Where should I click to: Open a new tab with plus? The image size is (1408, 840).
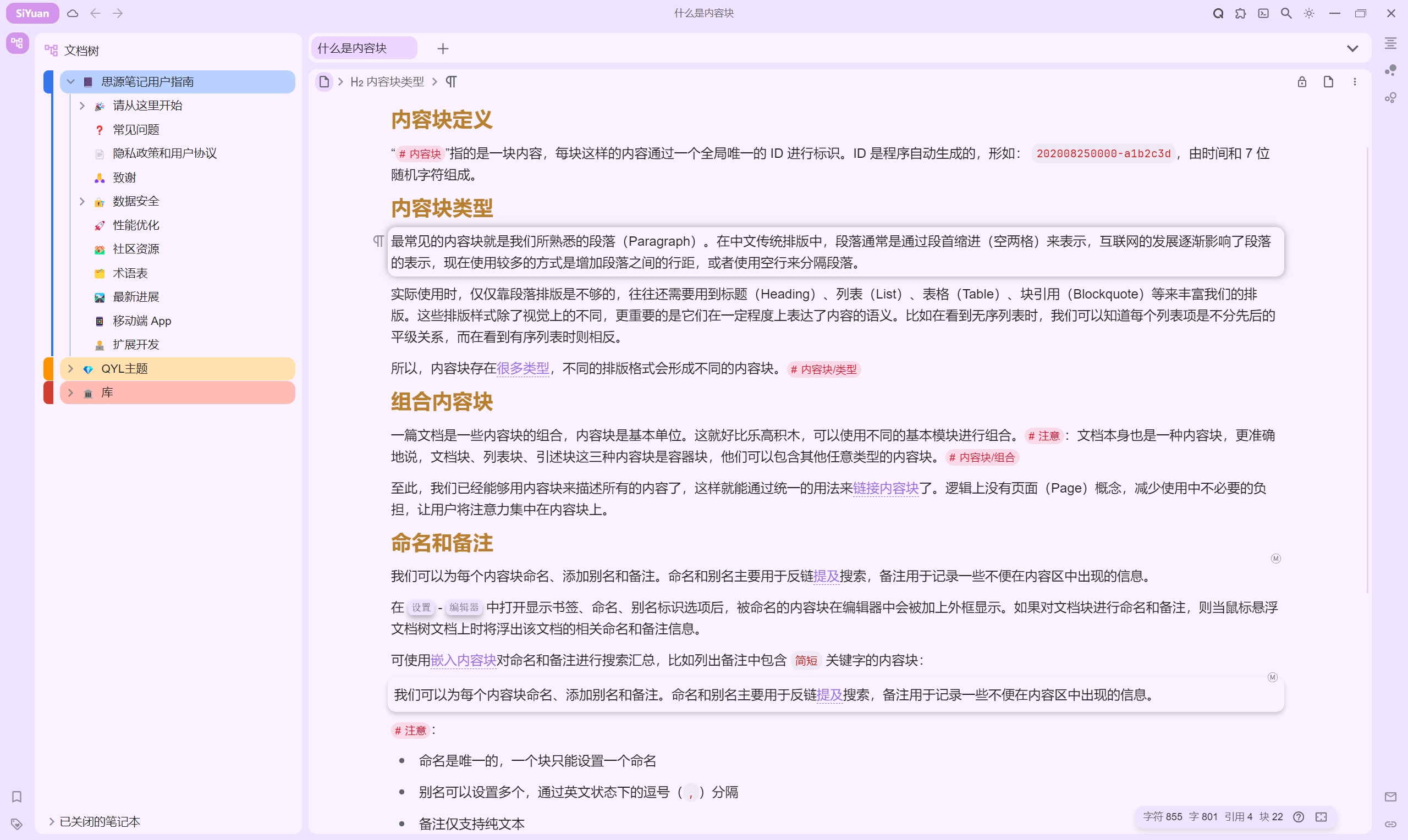[443, 49]
